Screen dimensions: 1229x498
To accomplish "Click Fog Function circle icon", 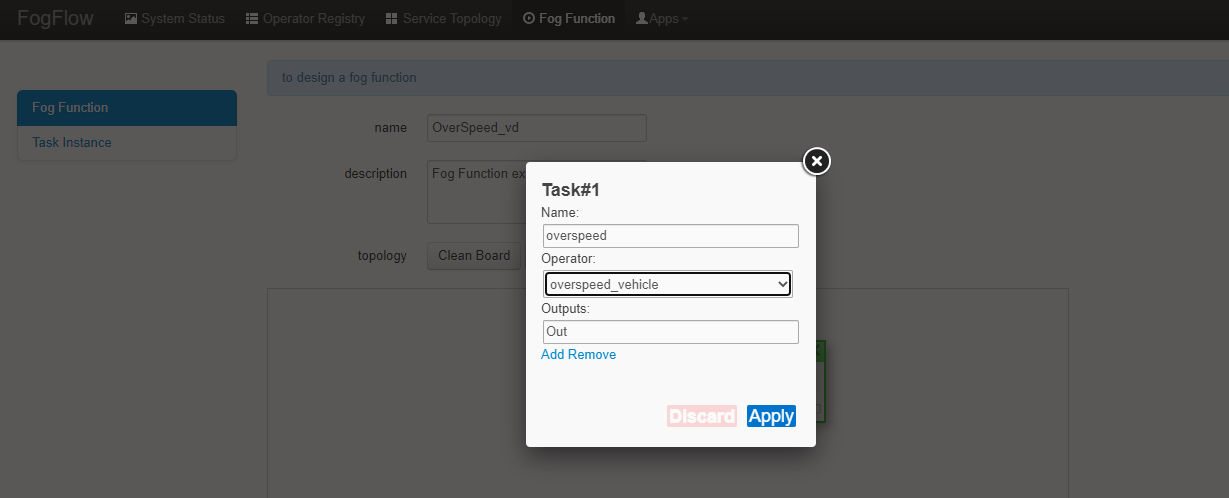I will (529, 19).
